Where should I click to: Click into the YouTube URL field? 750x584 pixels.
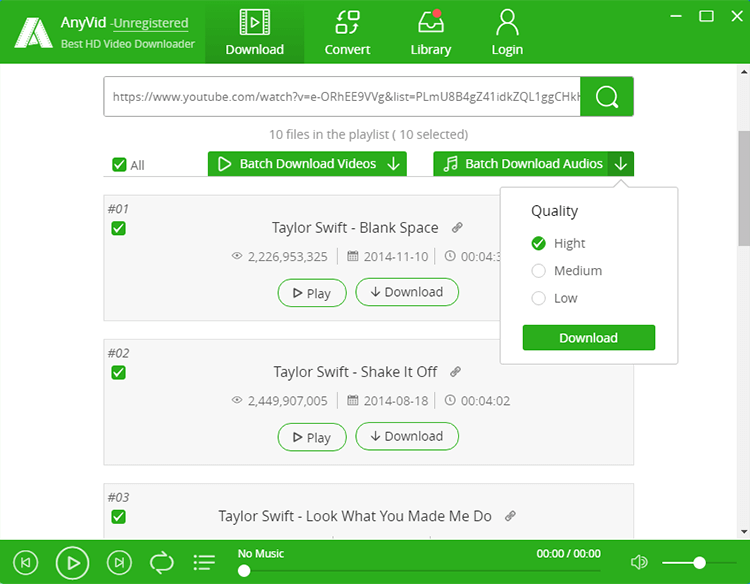342,97
